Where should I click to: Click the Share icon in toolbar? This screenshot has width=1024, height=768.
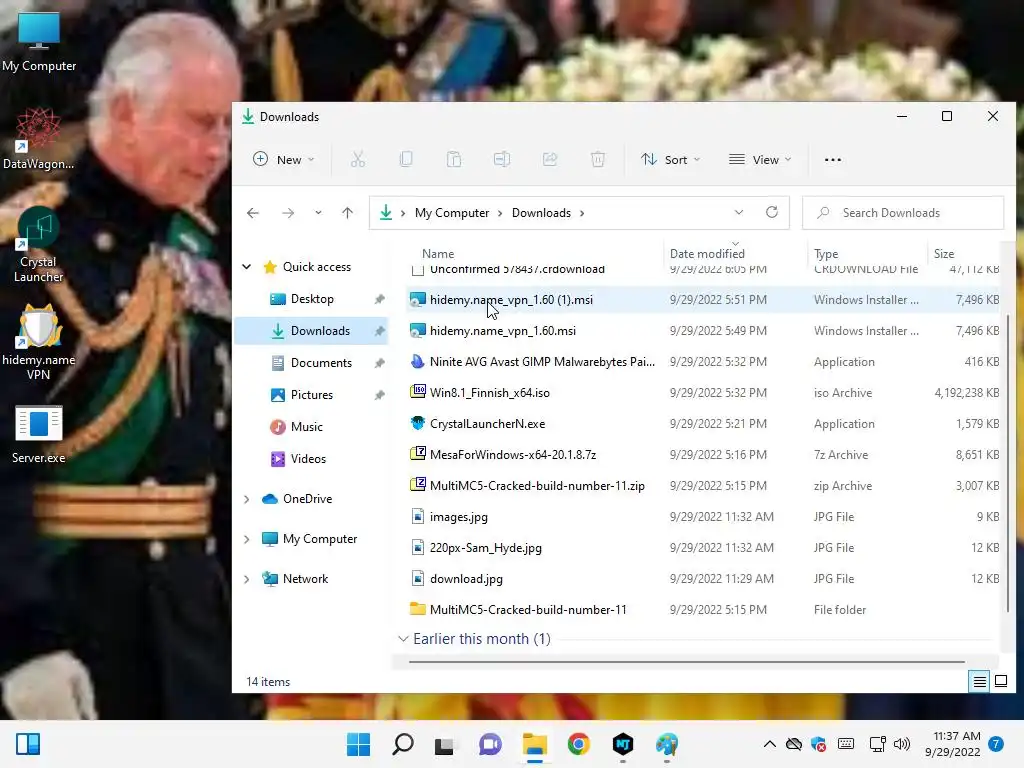point(550,159)
